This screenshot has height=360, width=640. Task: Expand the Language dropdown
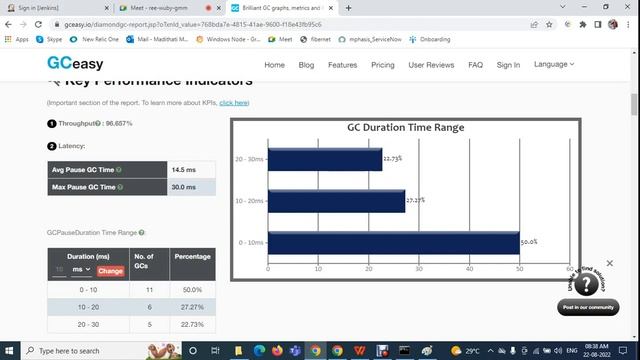pyautogui.click(x=554, y=64)
